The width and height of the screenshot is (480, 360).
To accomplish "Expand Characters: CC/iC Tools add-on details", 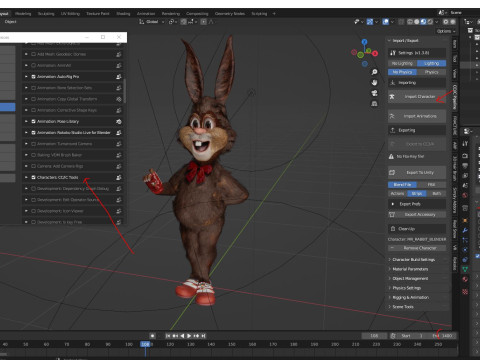I will pos(26,177).
